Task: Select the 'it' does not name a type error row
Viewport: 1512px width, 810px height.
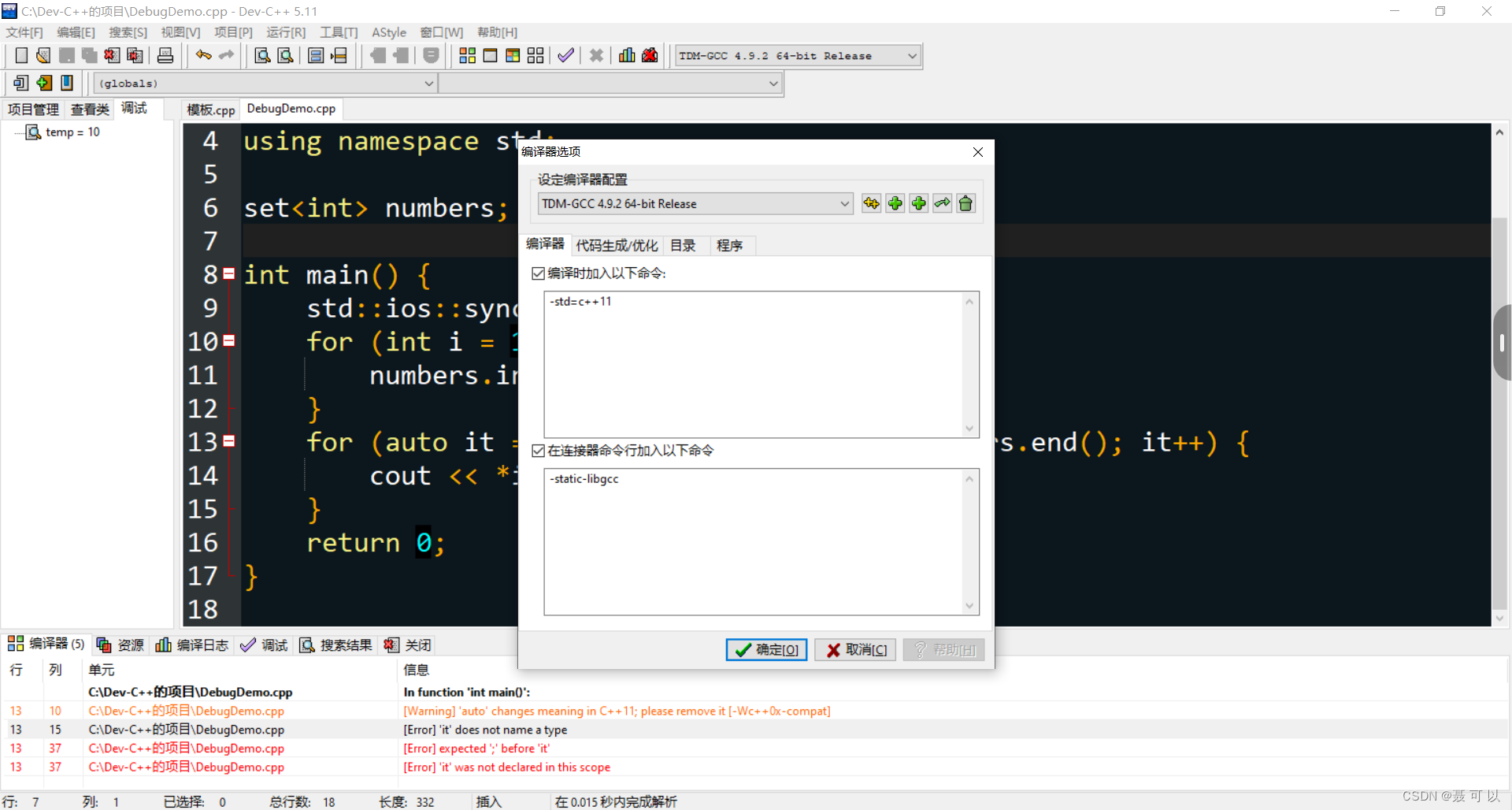Action: click(486, 730)
